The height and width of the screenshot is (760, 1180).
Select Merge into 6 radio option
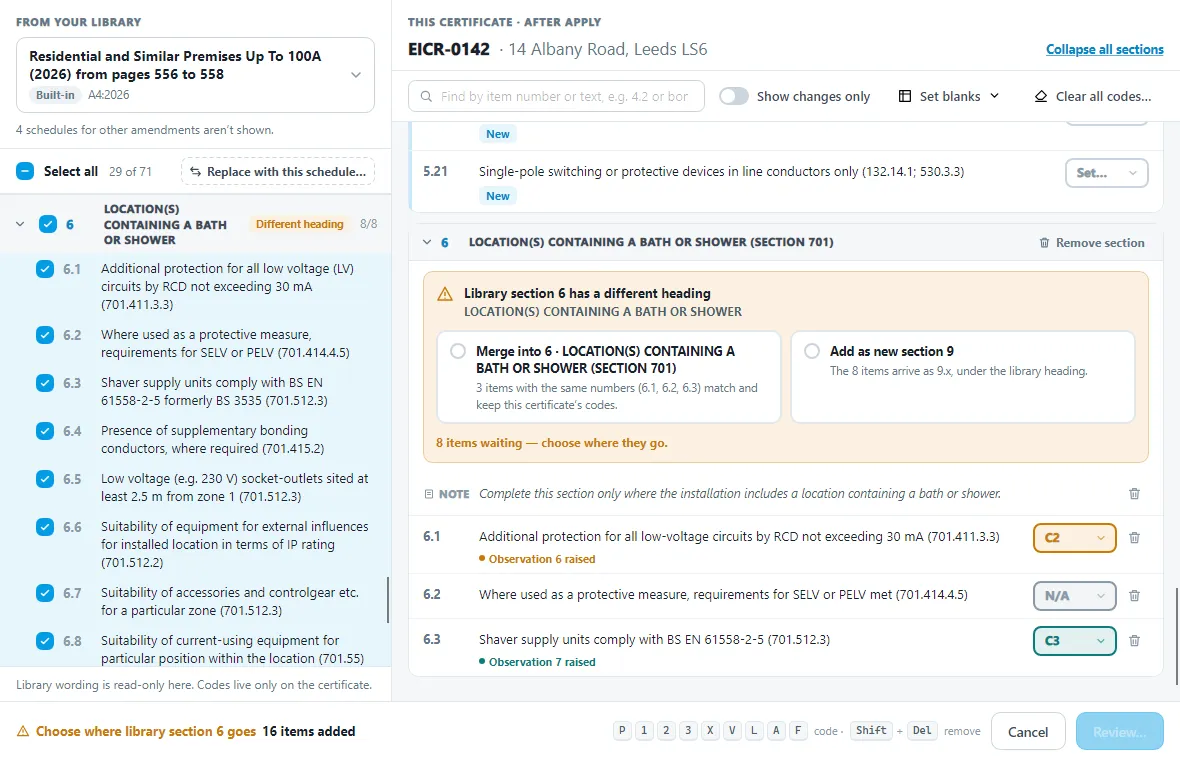[x=458, y=351]
